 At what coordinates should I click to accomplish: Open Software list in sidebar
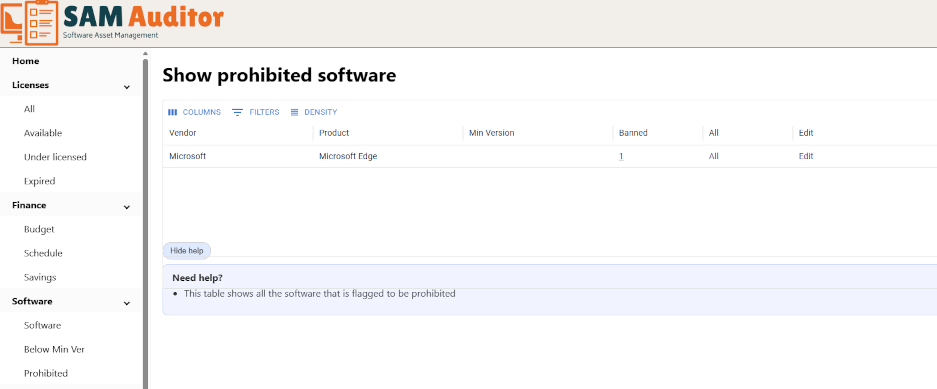(42, 325)
